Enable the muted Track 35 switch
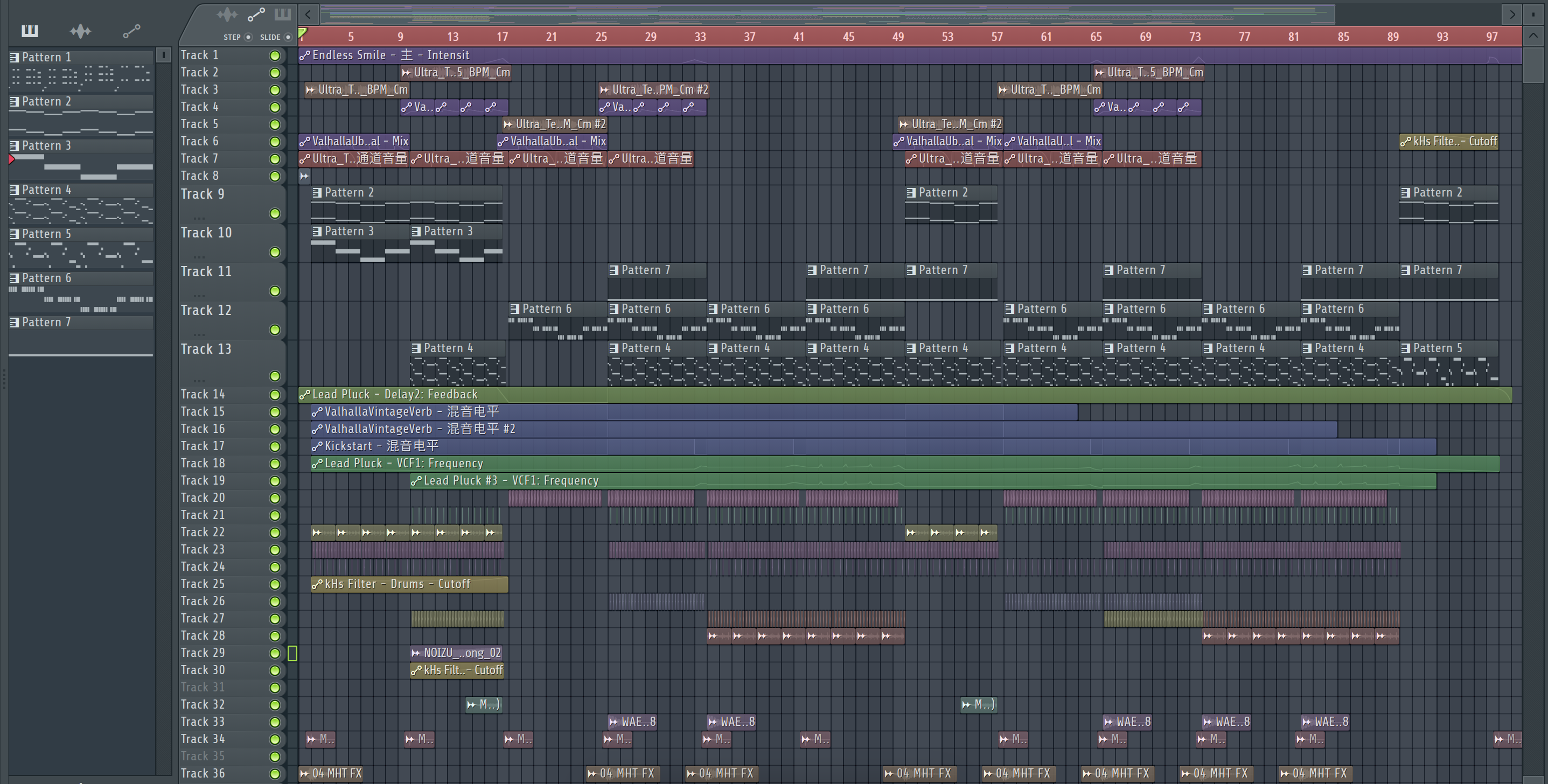Screen dimensions: 1548x784 275,757
